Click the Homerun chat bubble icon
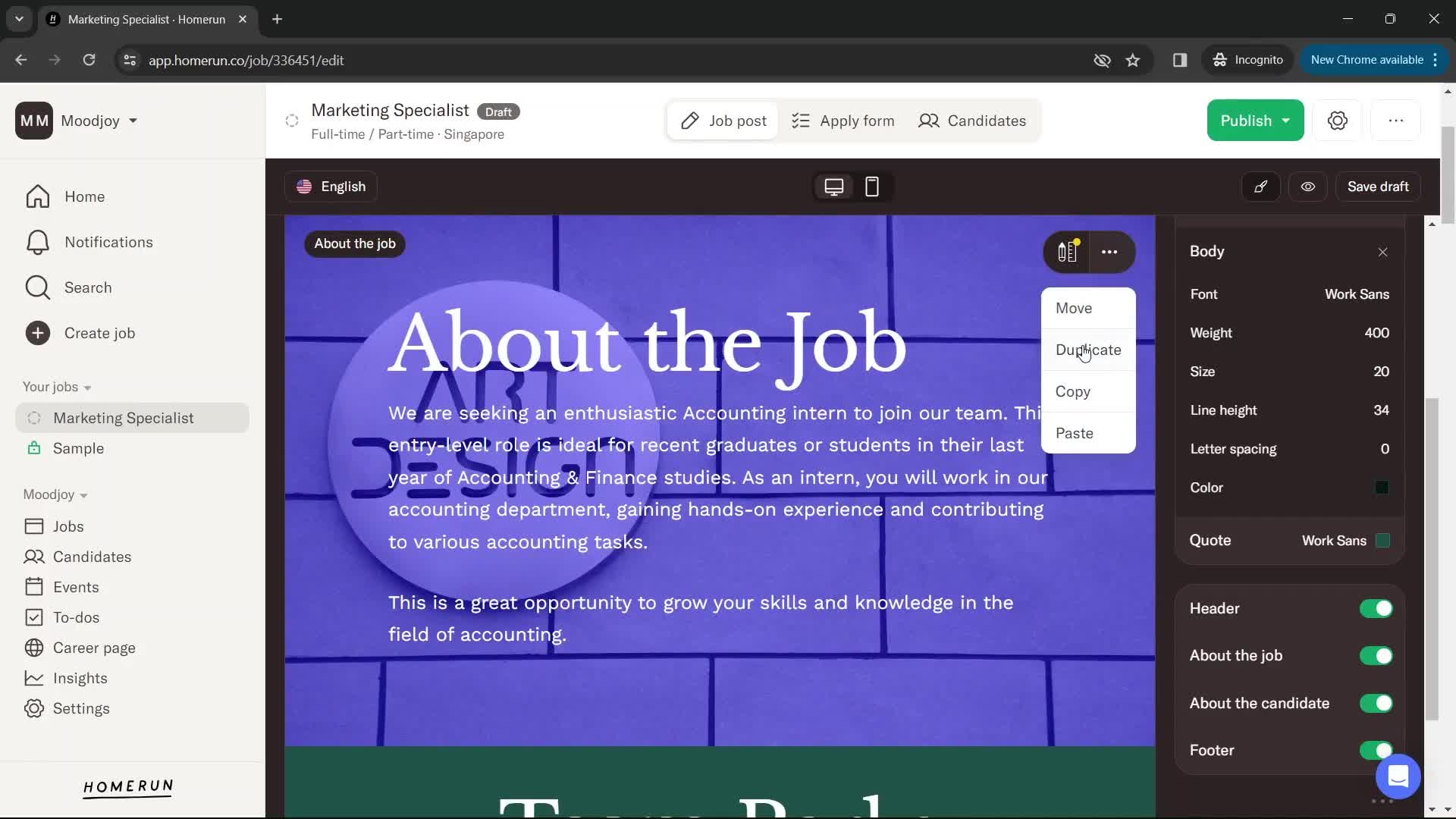The width and height of the screenshot is (1456, 819). 1398,774
